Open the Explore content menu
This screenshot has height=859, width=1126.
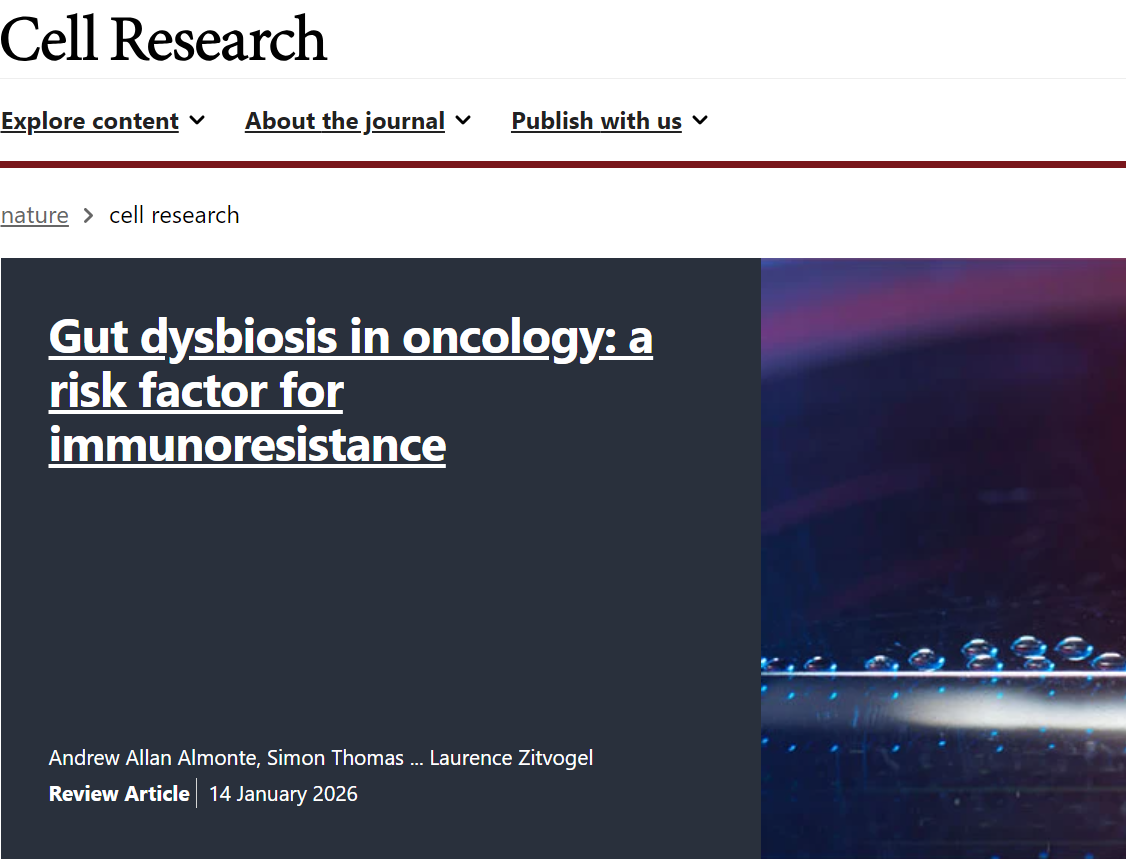(90, 121)
